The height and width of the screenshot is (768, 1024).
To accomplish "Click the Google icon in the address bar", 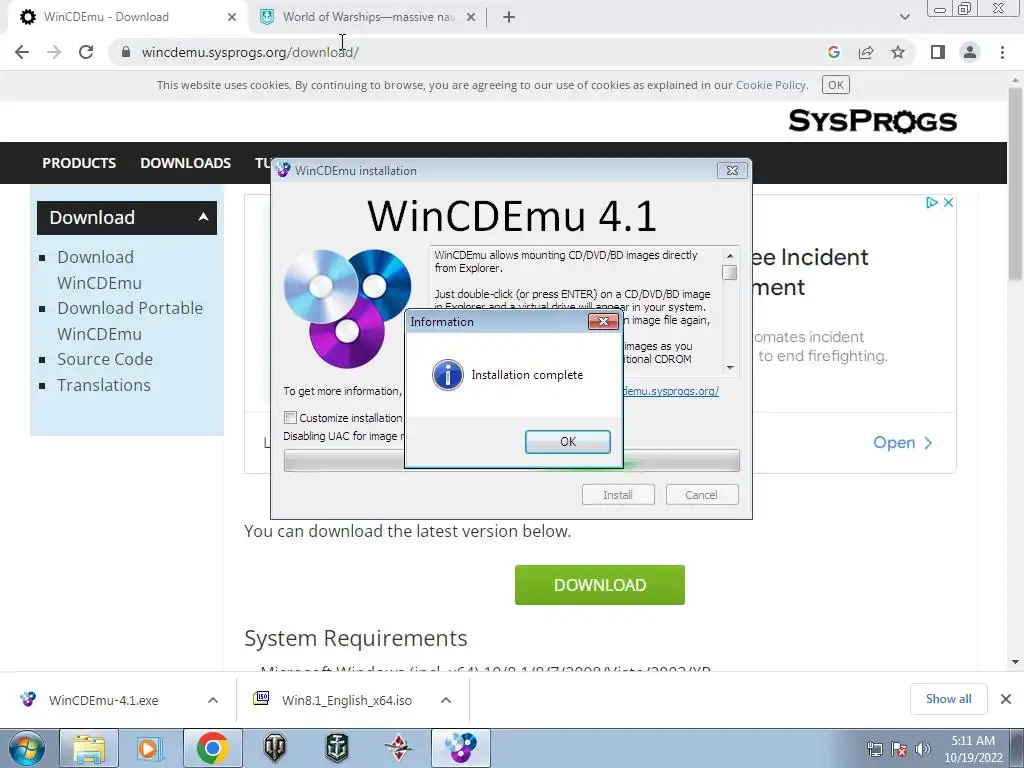I will point(833,52).
